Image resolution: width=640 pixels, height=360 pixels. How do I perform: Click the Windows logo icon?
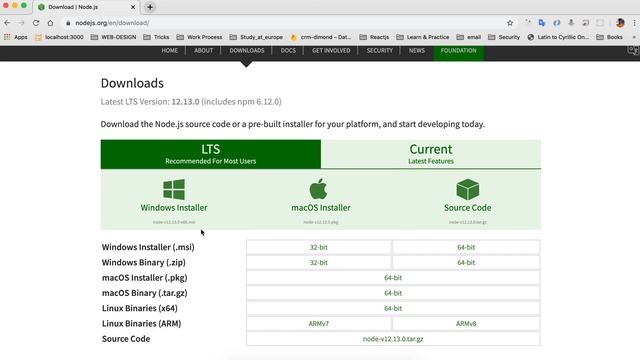174,189
